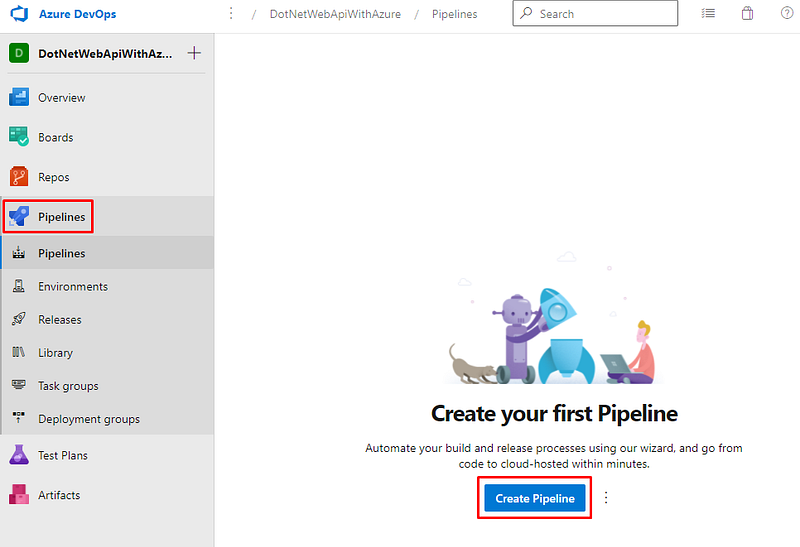This screenshot has width=800, height=547.
Task: Focus the Search input field
Action: click(x=595, y=13)
